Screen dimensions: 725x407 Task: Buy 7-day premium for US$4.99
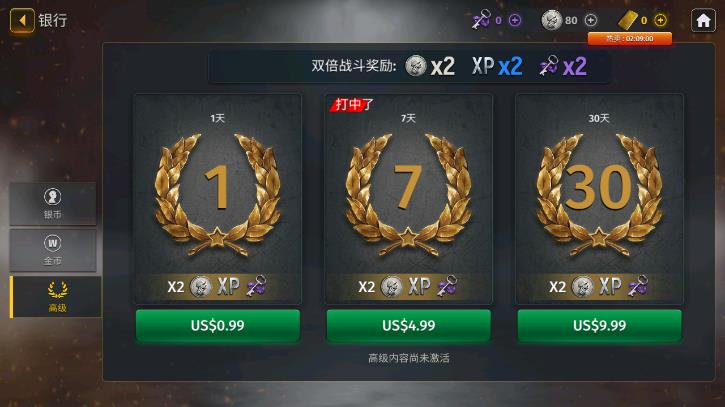[409, 326]
